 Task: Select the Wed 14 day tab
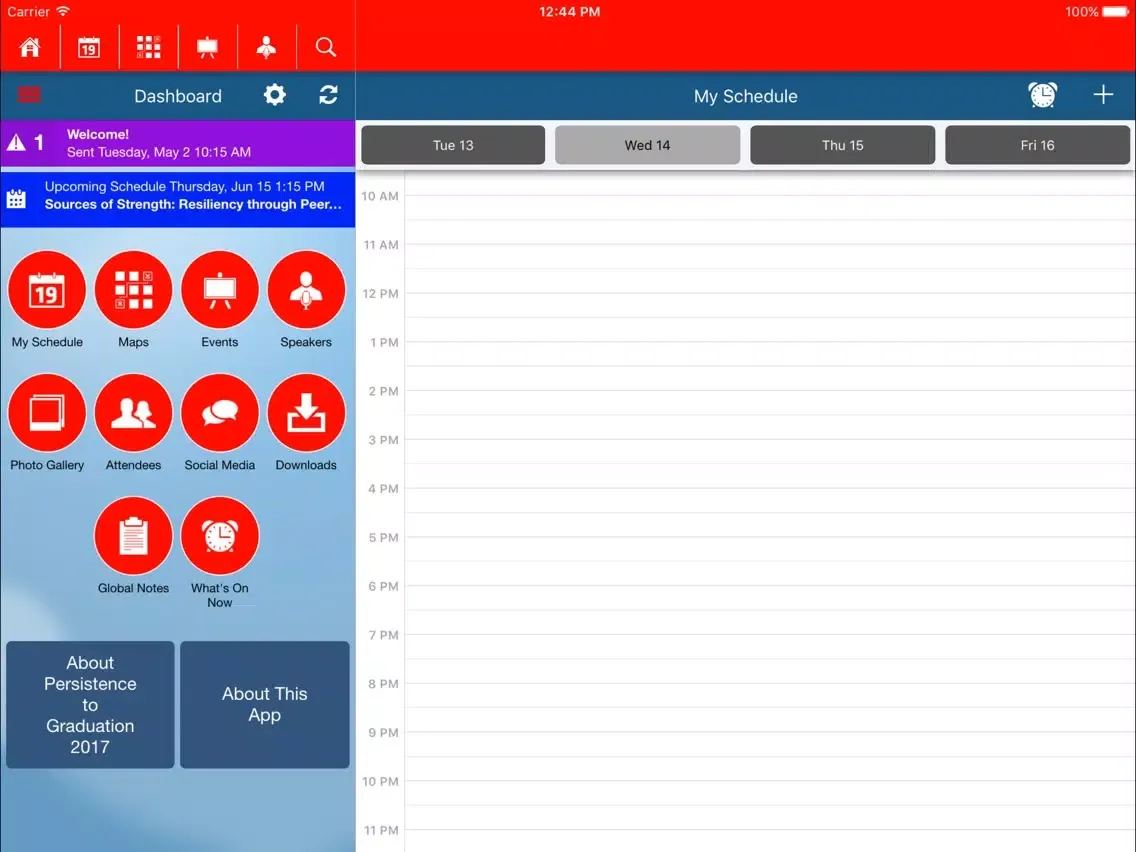pyautogui.click(x=648, y=145)
